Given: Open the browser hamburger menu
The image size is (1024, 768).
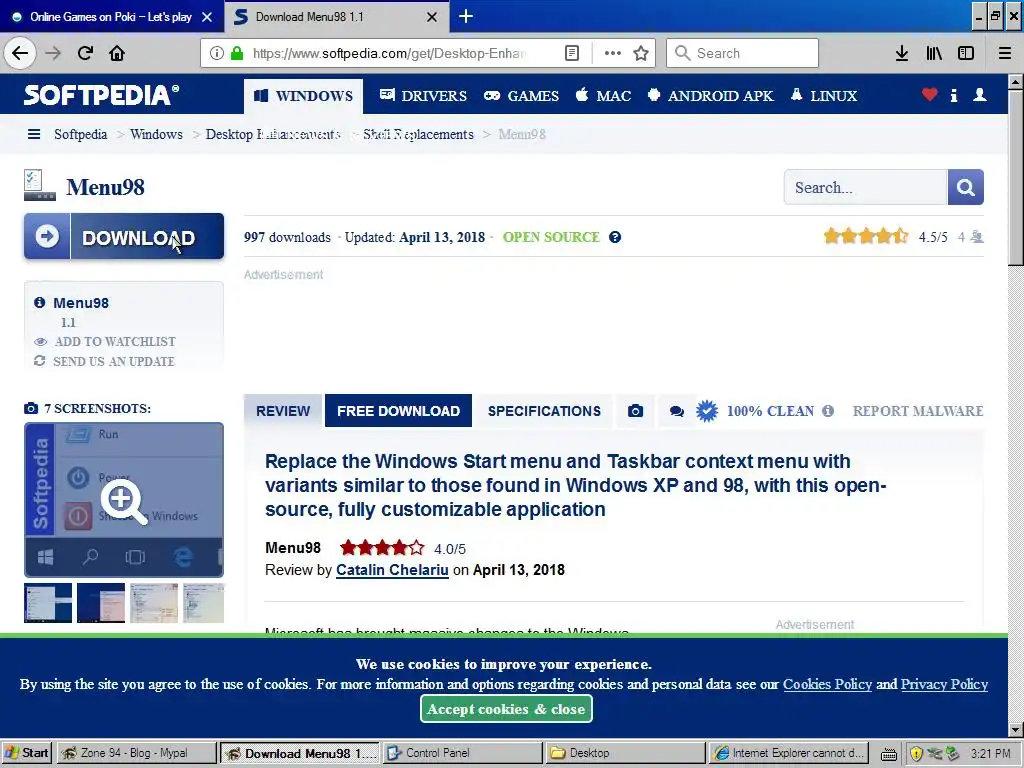Looking at the screenshot, I should pos(1005,53).
